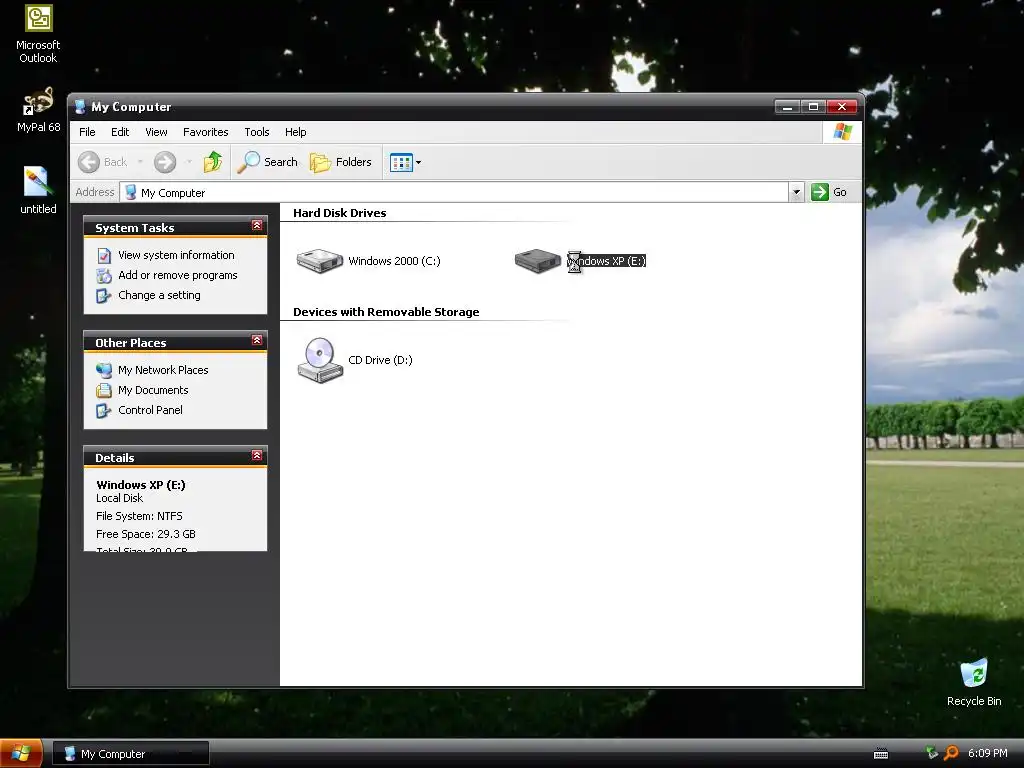Click the My Documents folder icon
Viewport: 1024px width, 768px height.
[x=104, y=391]
